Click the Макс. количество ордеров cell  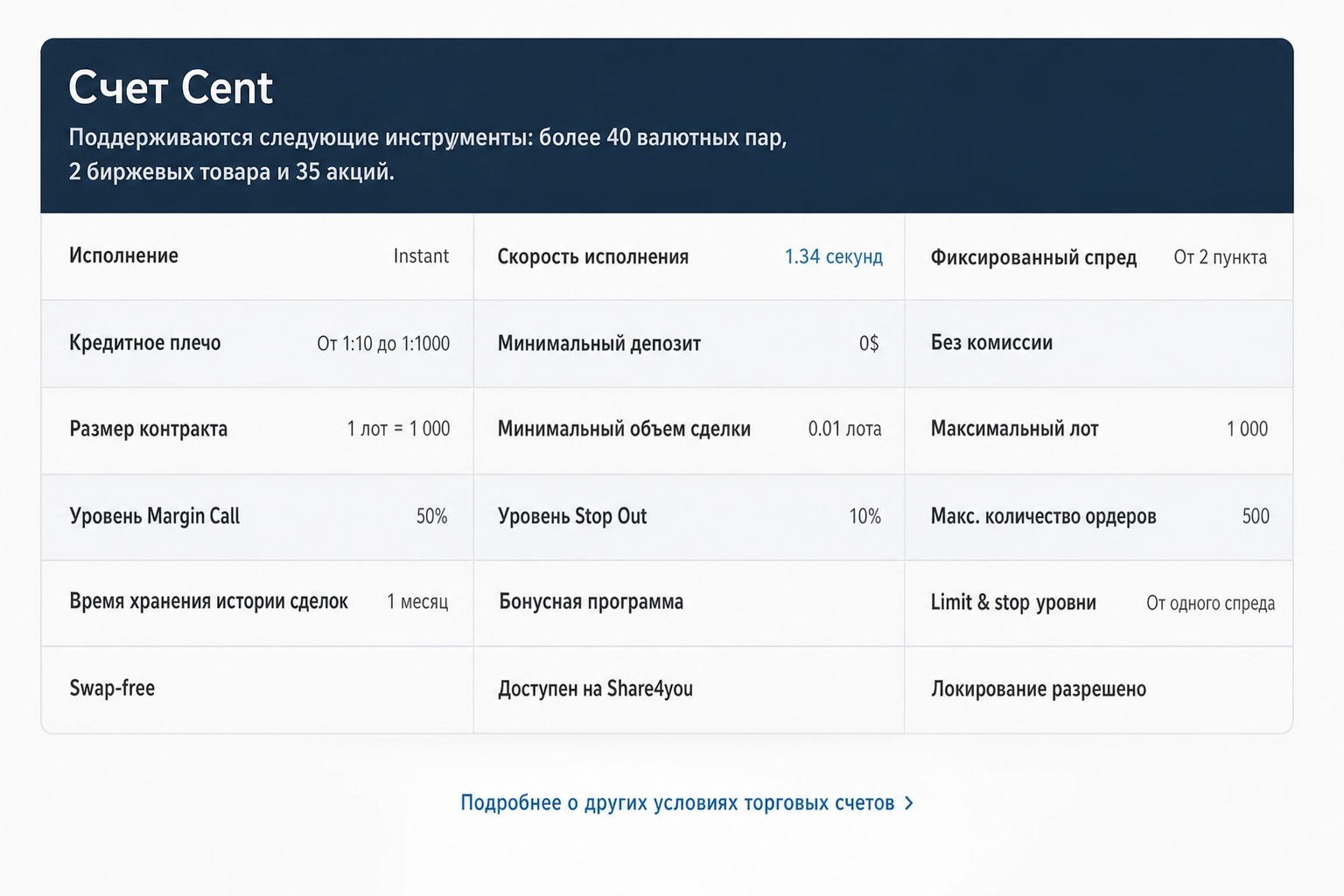[1099, 517]
